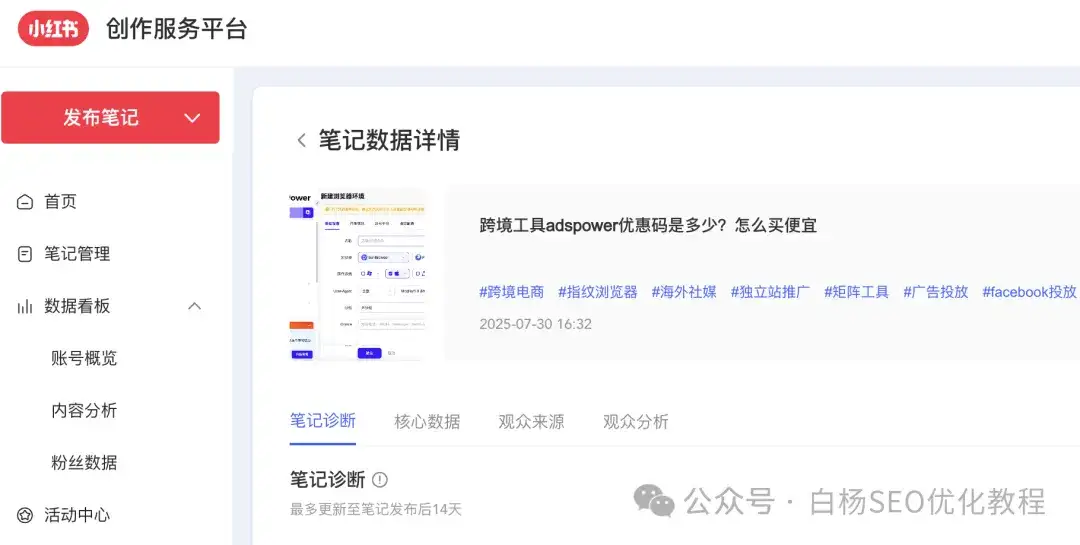Image resolution: width=1080 pixels, height=545 pixels.
Task: Select 数据看板 in the sidebar
Action: coord(77,306)
